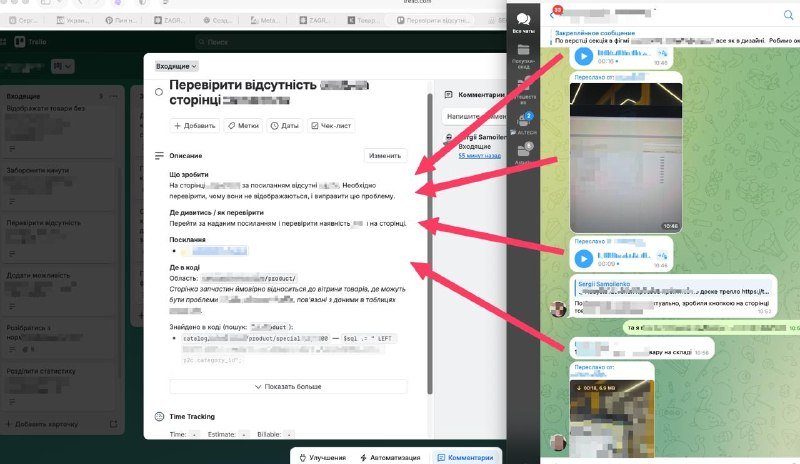Switch to the Meta browser tab
The height and width of the screenshot is (464, 800).
coord(265,20)
